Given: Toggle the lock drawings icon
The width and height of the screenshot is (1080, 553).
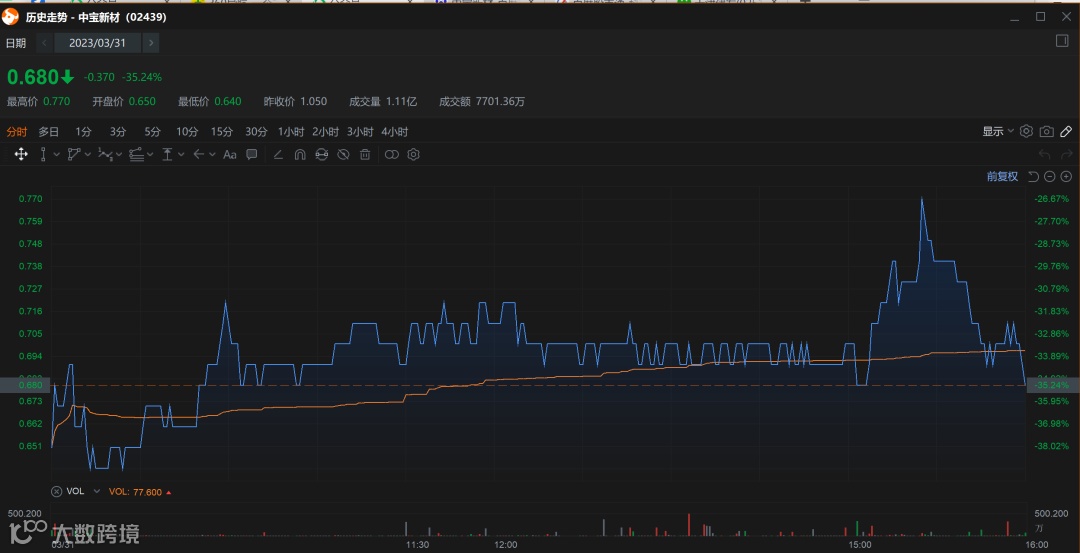Looking at the screenshot, I should [x=322, y=154].
